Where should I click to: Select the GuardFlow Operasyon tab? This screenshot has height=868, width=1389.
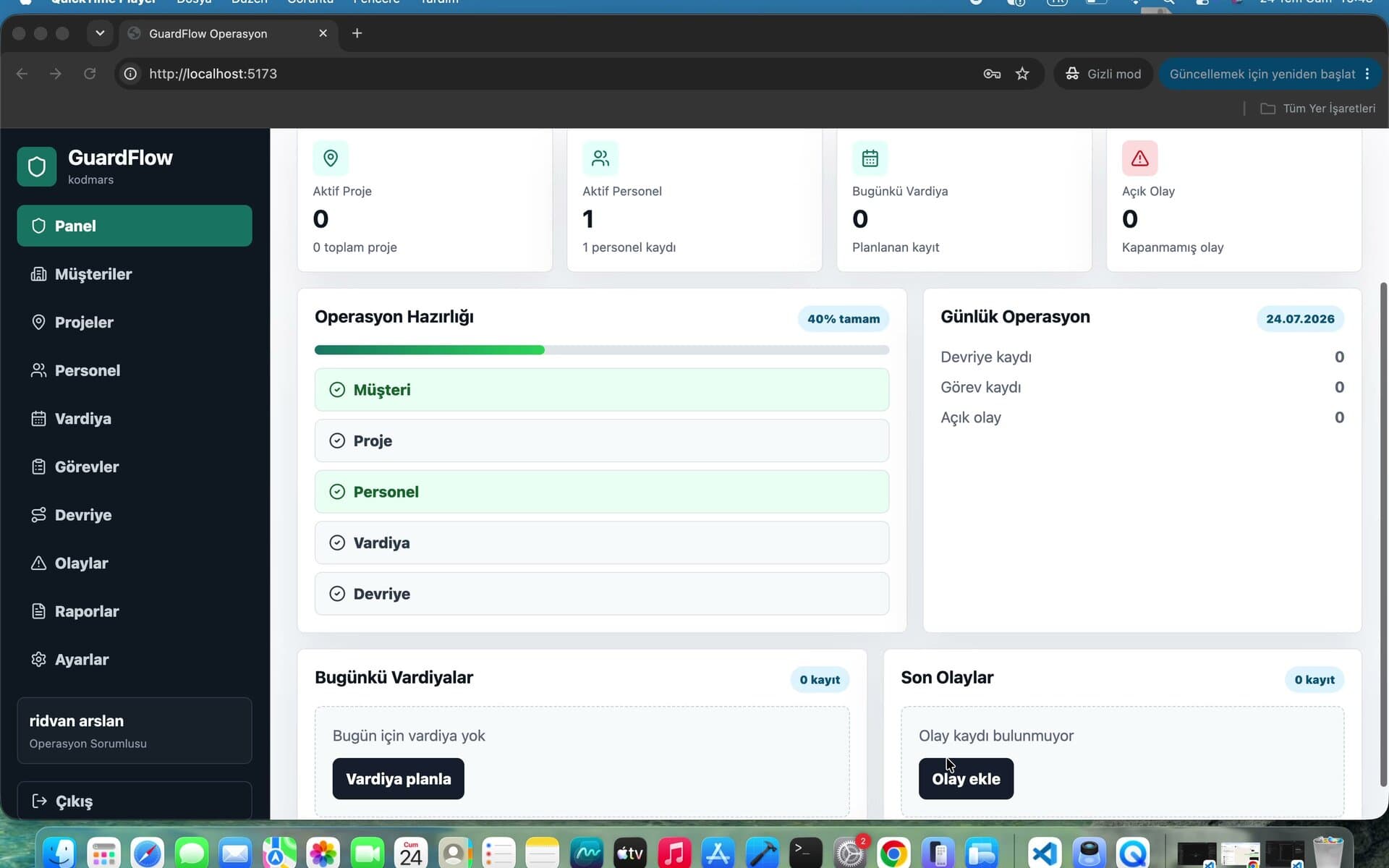[x=229, y=33]
